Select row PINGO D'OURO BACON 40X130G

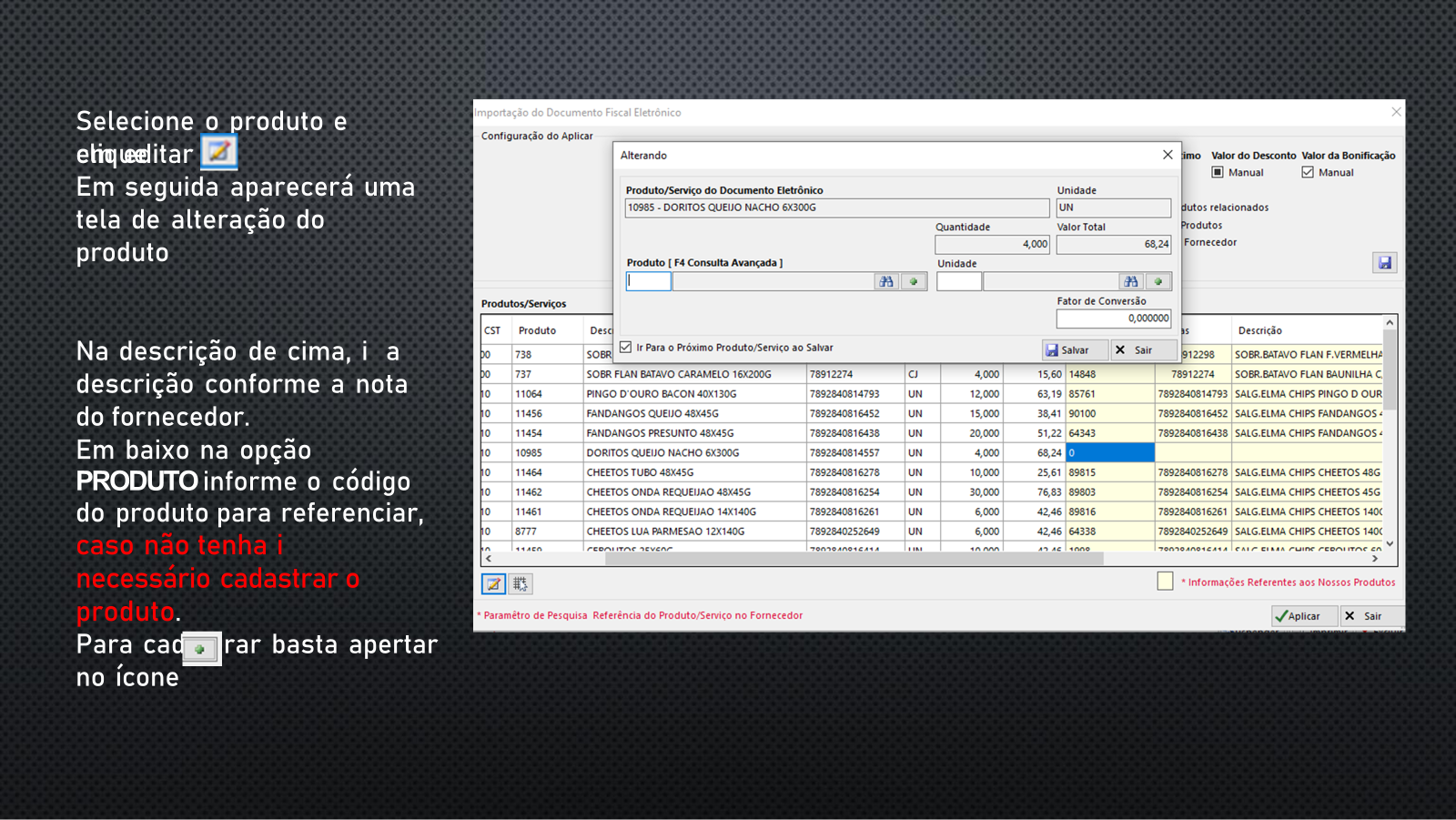click(x=932, y=394)
